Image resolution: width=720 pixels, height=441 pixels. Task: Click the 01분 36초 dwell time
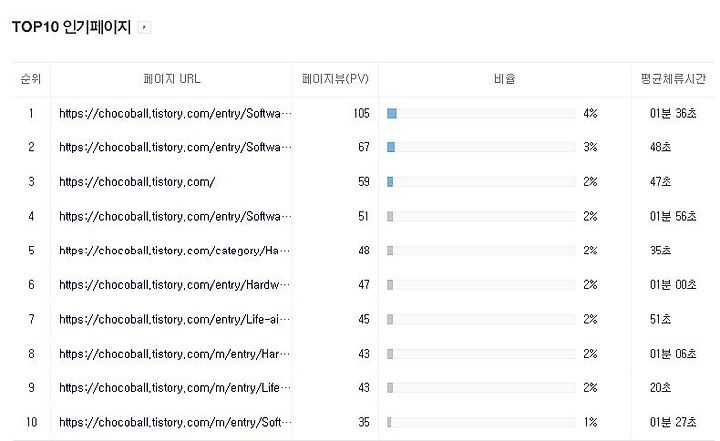[x=673, y=113]
